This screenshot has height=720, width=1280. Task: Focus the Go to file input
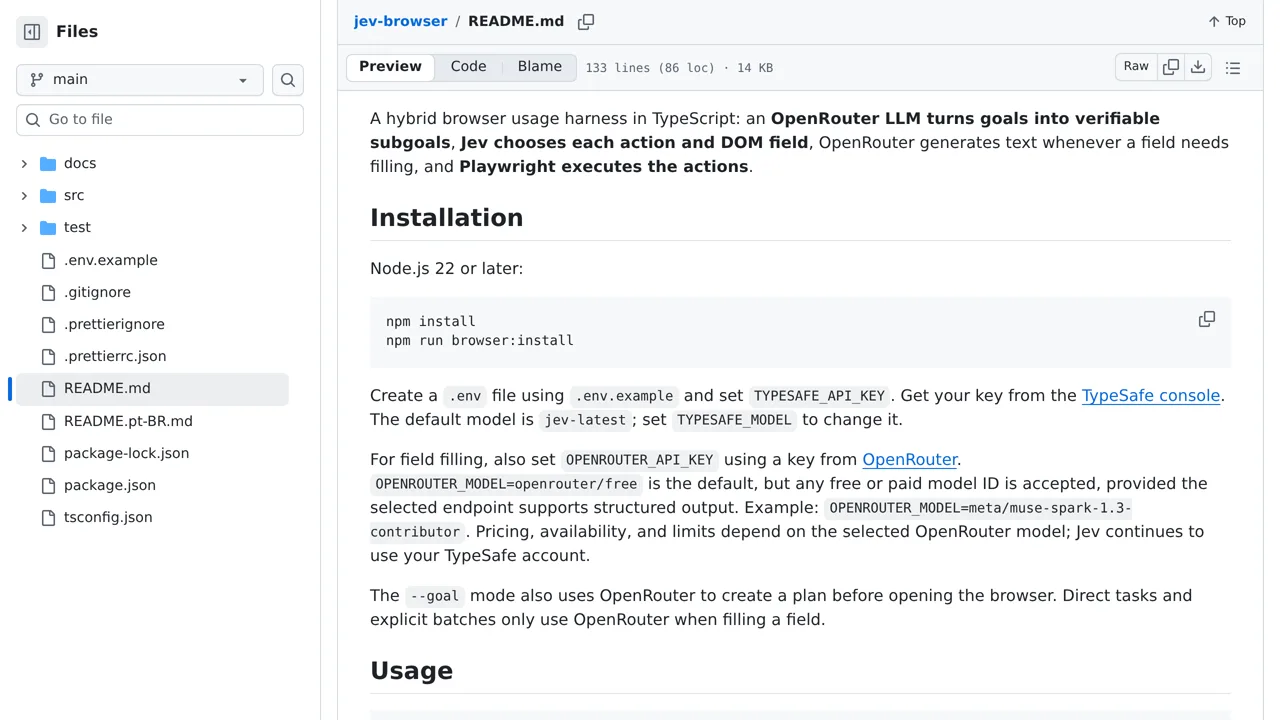click(160, 119)
